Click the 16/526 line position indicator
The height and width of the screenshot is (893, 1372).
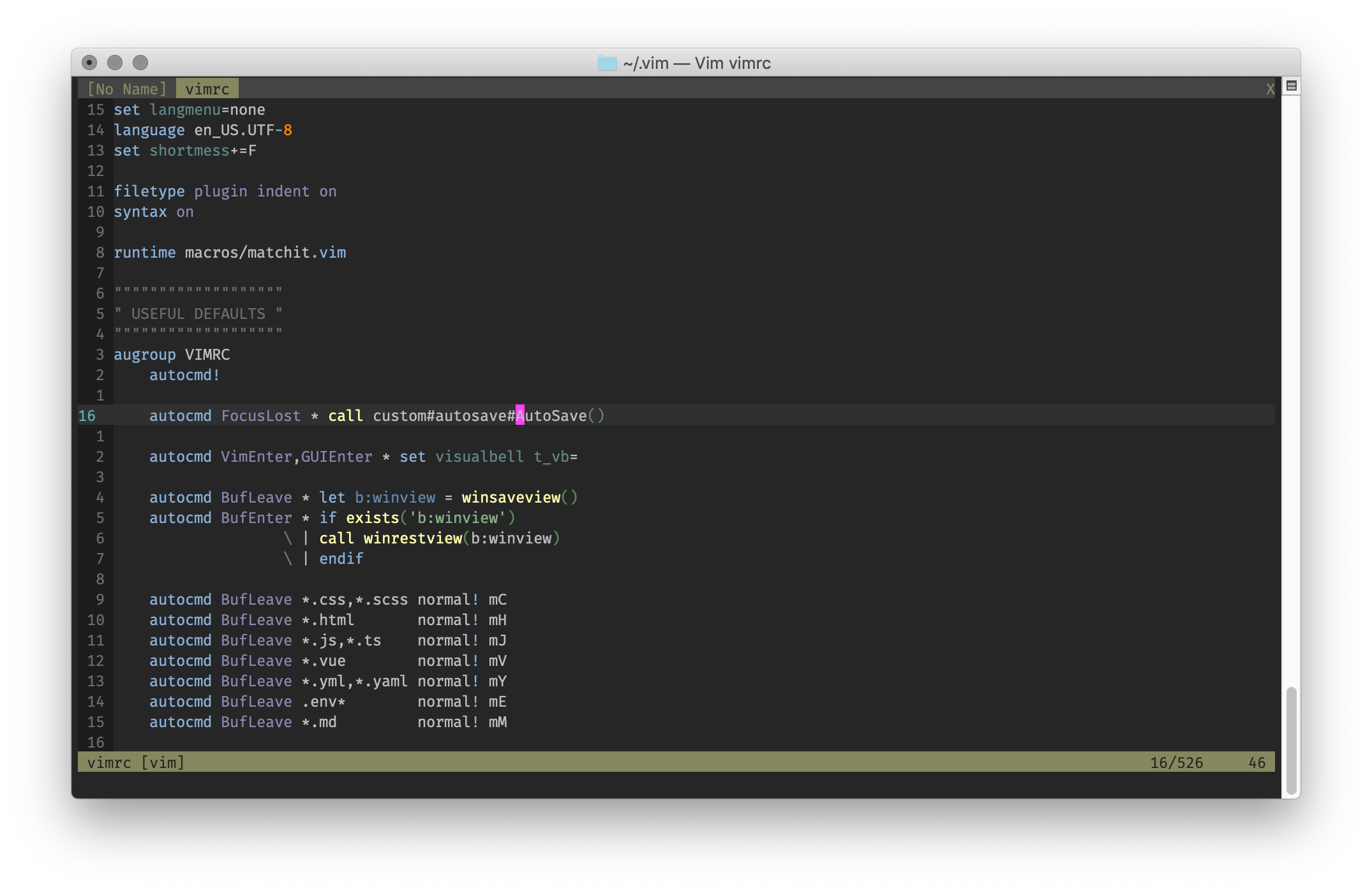coord(1176,762)
